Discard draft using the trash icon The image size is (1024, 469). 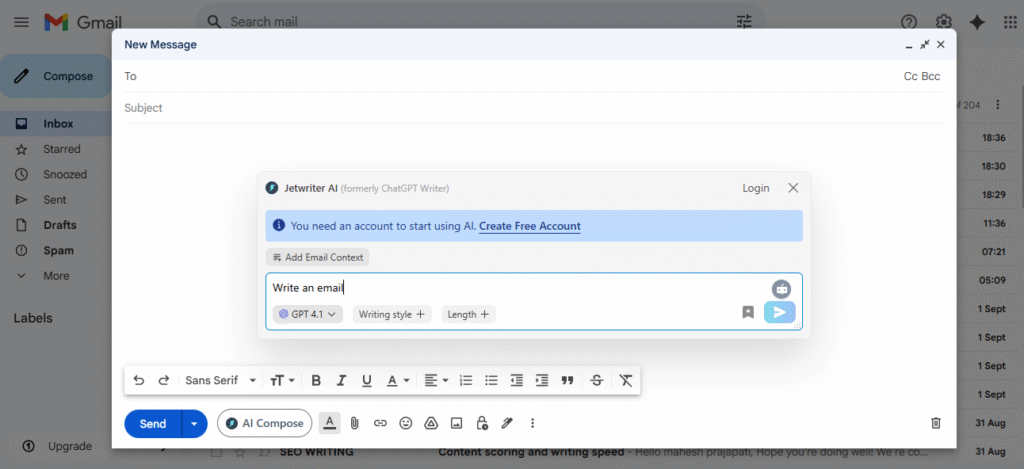(936, 423)
